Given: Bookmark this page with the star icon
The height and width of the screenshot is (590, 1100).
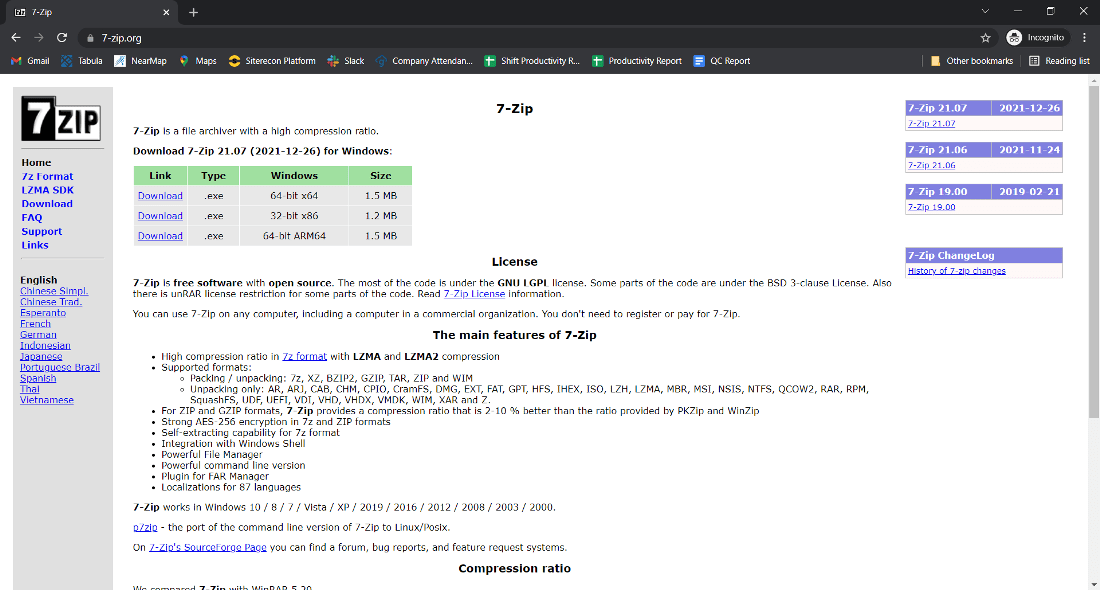Looking at the screenshot, I should tap(986, 35).
